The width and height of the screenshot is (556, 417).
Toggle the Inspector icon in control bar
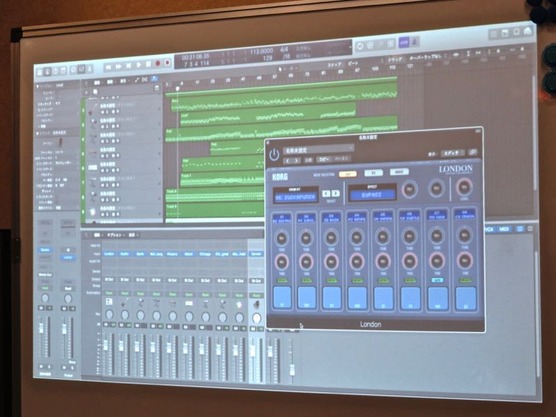pos(48,71)
